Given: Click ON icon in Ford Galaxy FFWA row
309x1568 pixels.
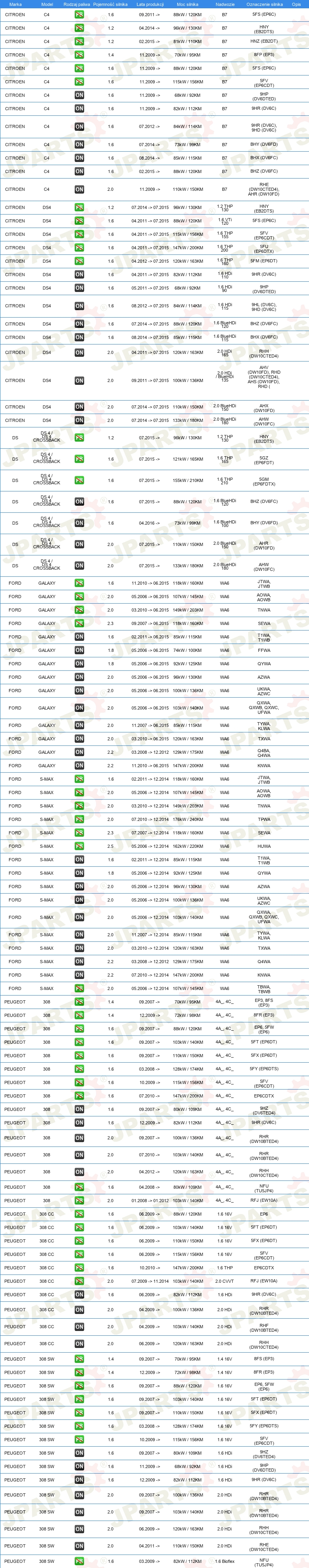Looking at the screenshot, I should coord(79,650).
